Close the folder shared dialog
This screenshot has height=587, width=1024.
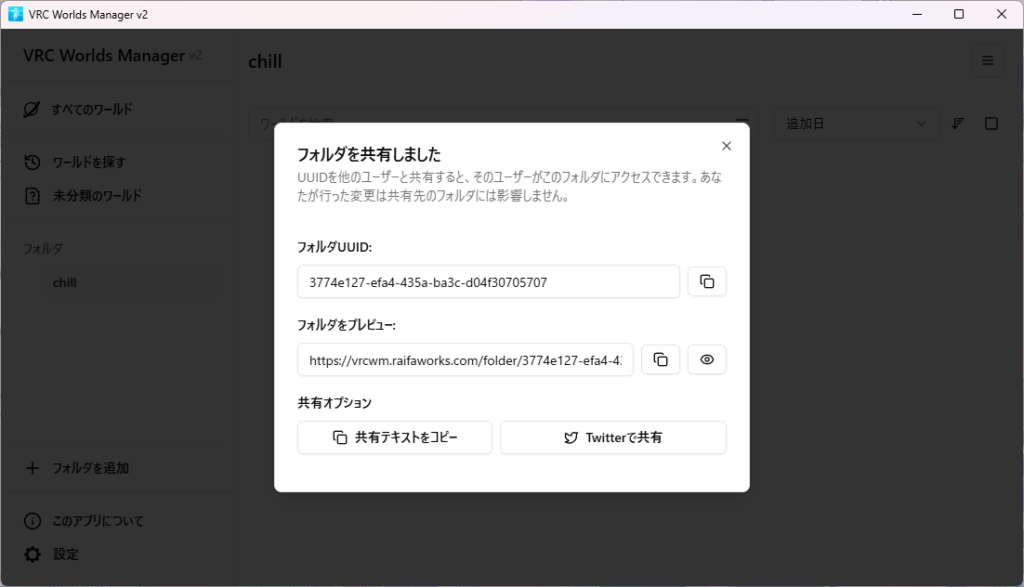(x=726, y=146)
